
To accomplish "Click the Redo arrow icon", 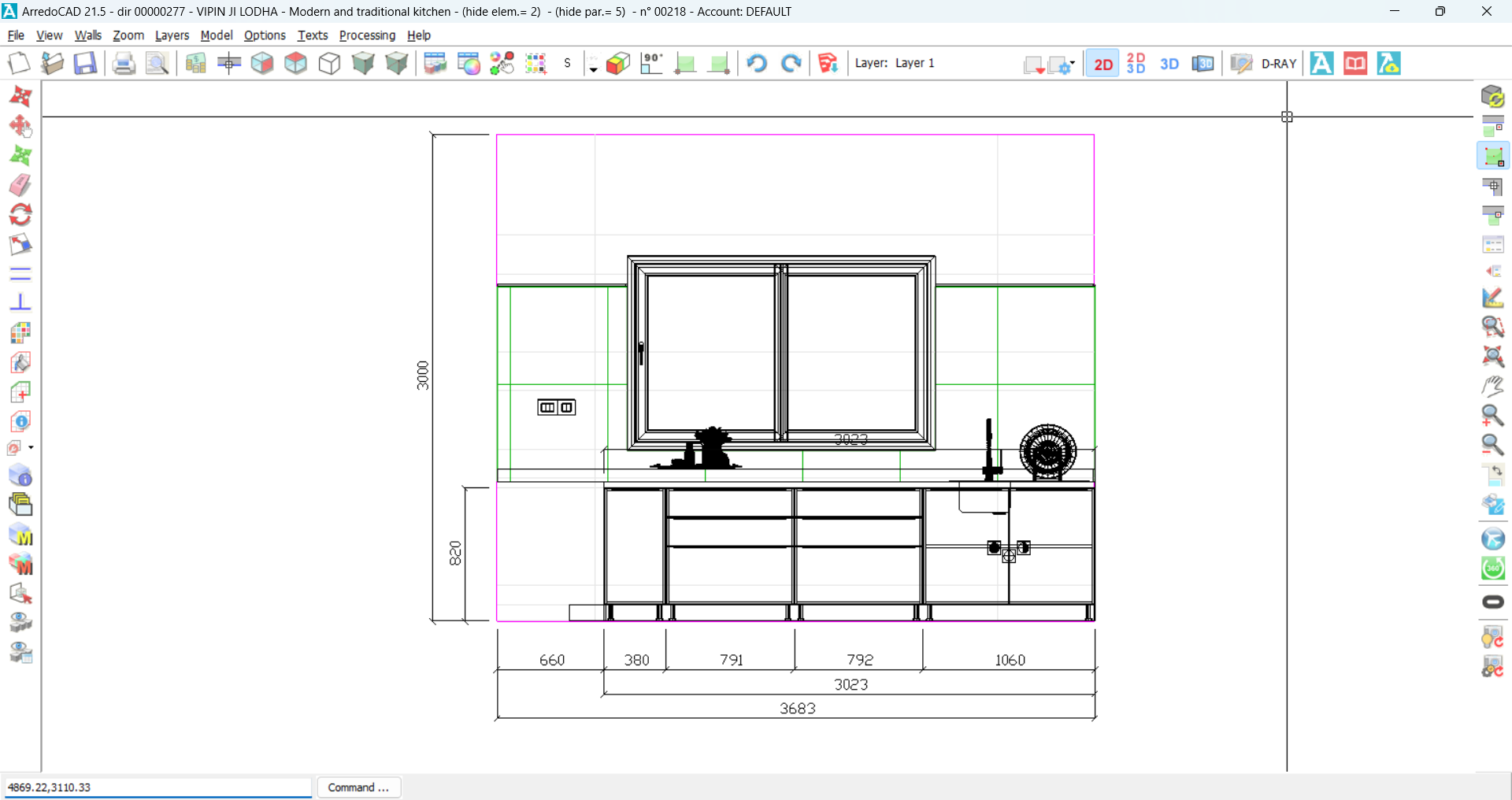I will coord(791,63).
